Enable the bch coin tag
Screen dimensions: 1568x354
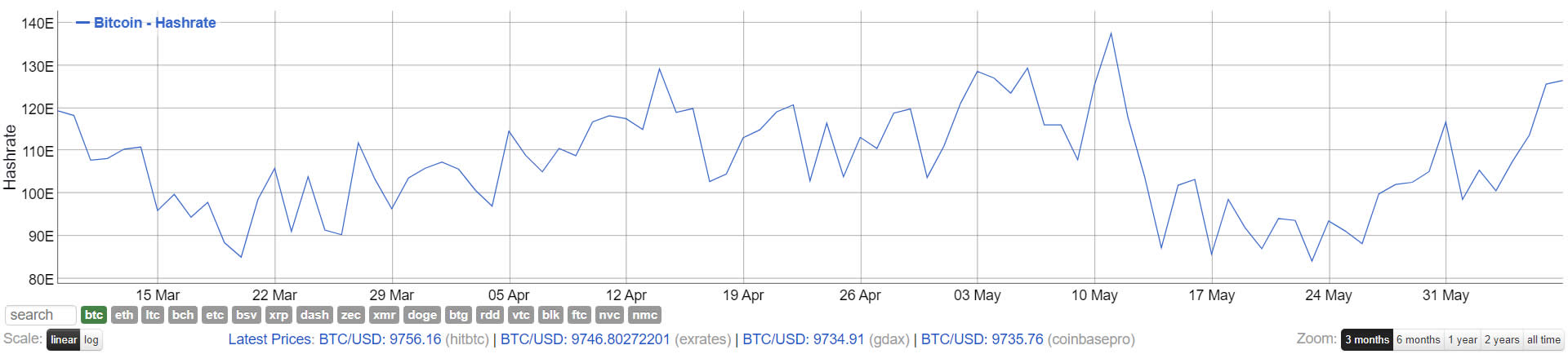coord(183,315)
